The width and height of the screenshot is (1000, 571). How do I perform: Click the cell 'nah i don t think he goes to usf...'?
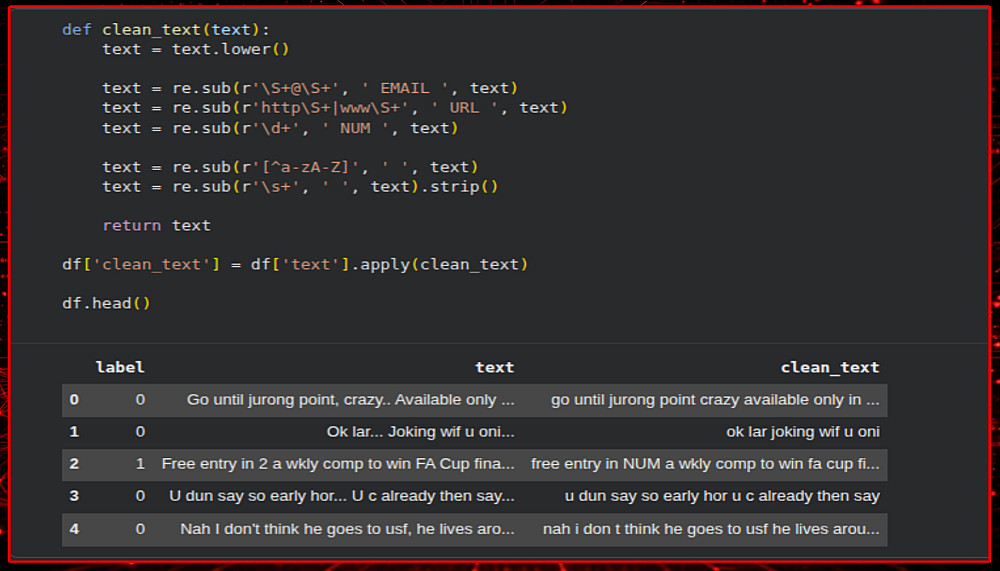point(711,529)
